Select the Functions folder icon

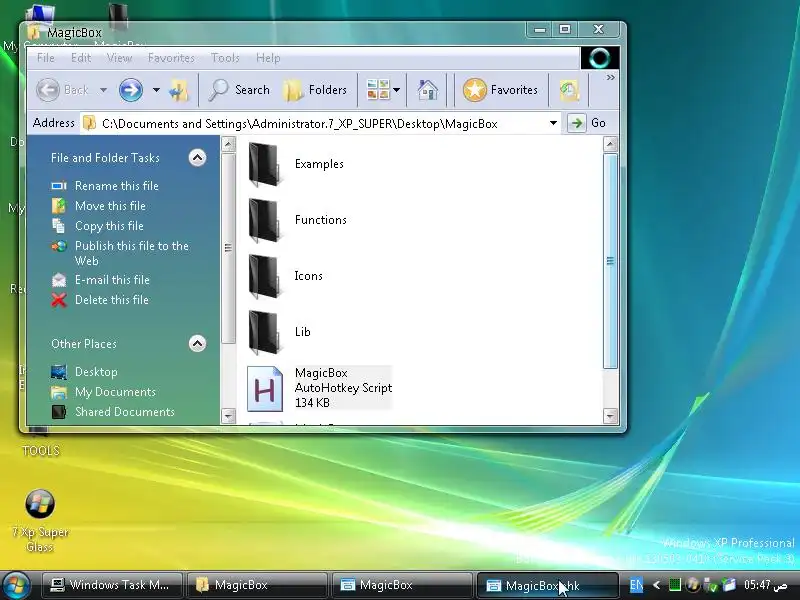(264, 220)
